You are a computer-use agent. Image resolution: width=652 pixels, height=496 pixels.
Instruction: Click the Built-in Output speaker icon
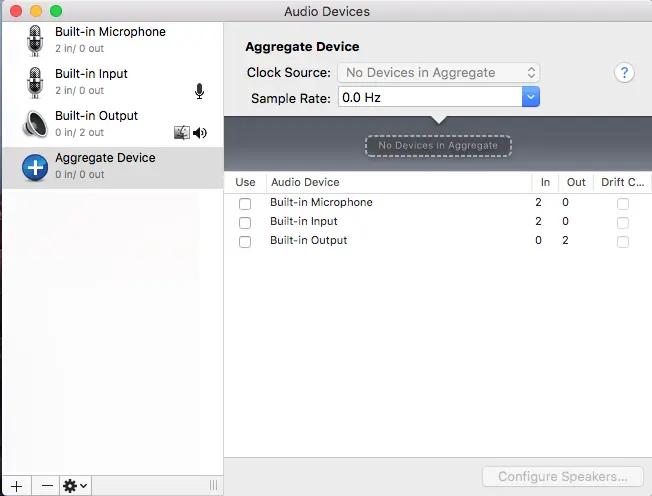[x=35, y=124]
